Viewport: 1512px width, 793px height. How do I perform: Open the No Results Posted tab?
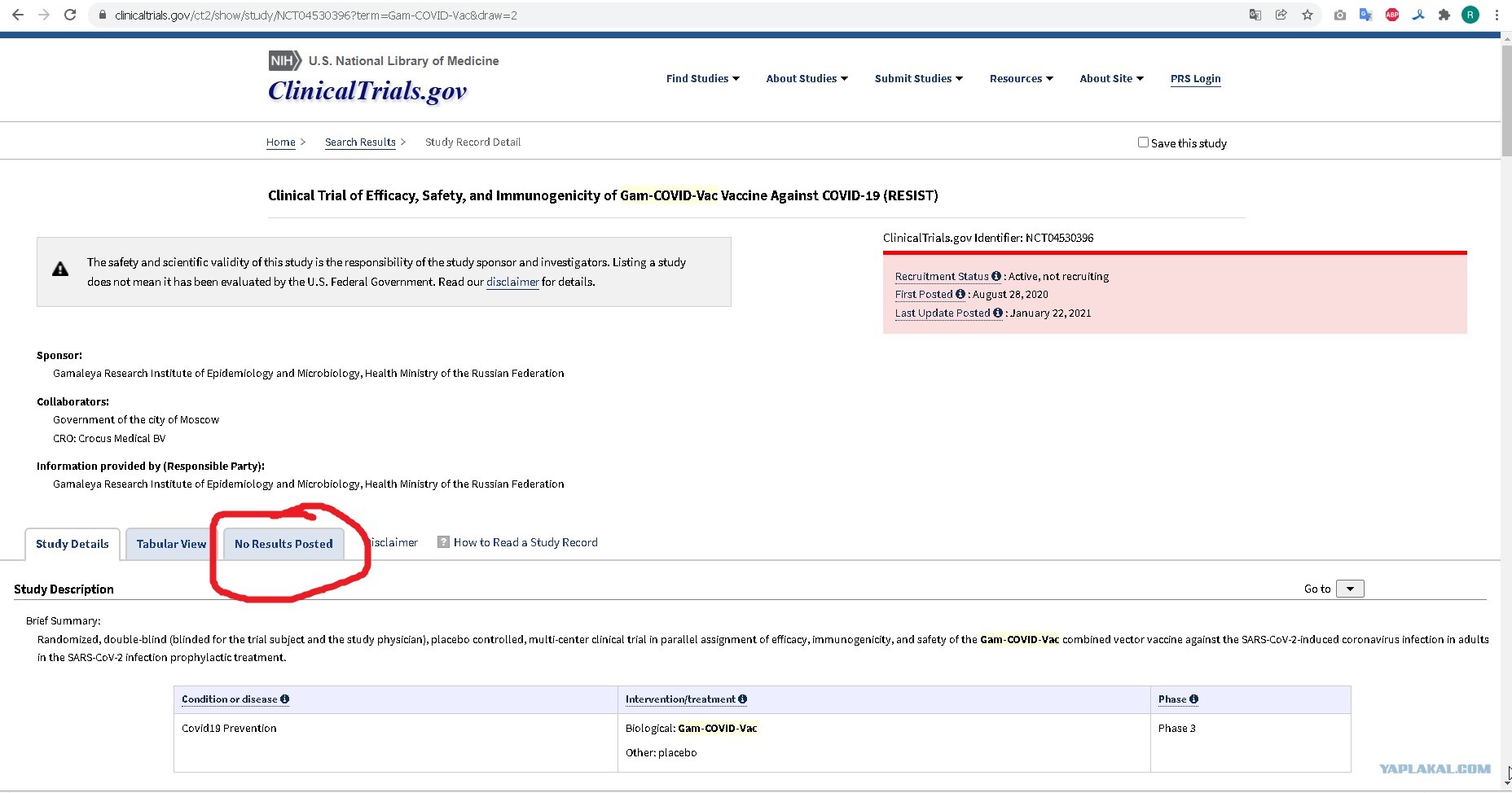pos(283,544)
